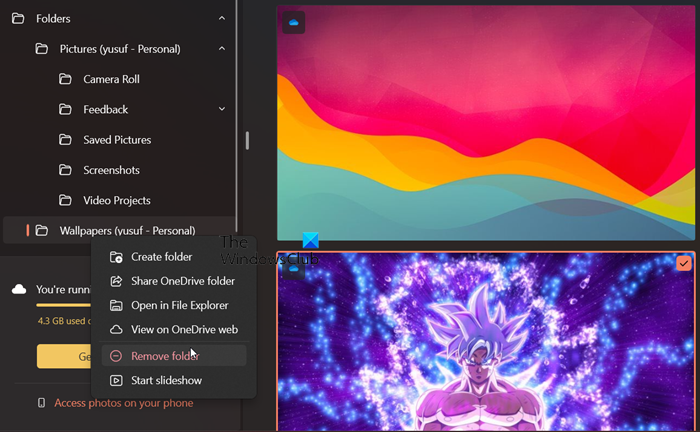Click the "You're runni" storage warning text
The height and width of the screenshot is (432, 700).
click(63, 290)
